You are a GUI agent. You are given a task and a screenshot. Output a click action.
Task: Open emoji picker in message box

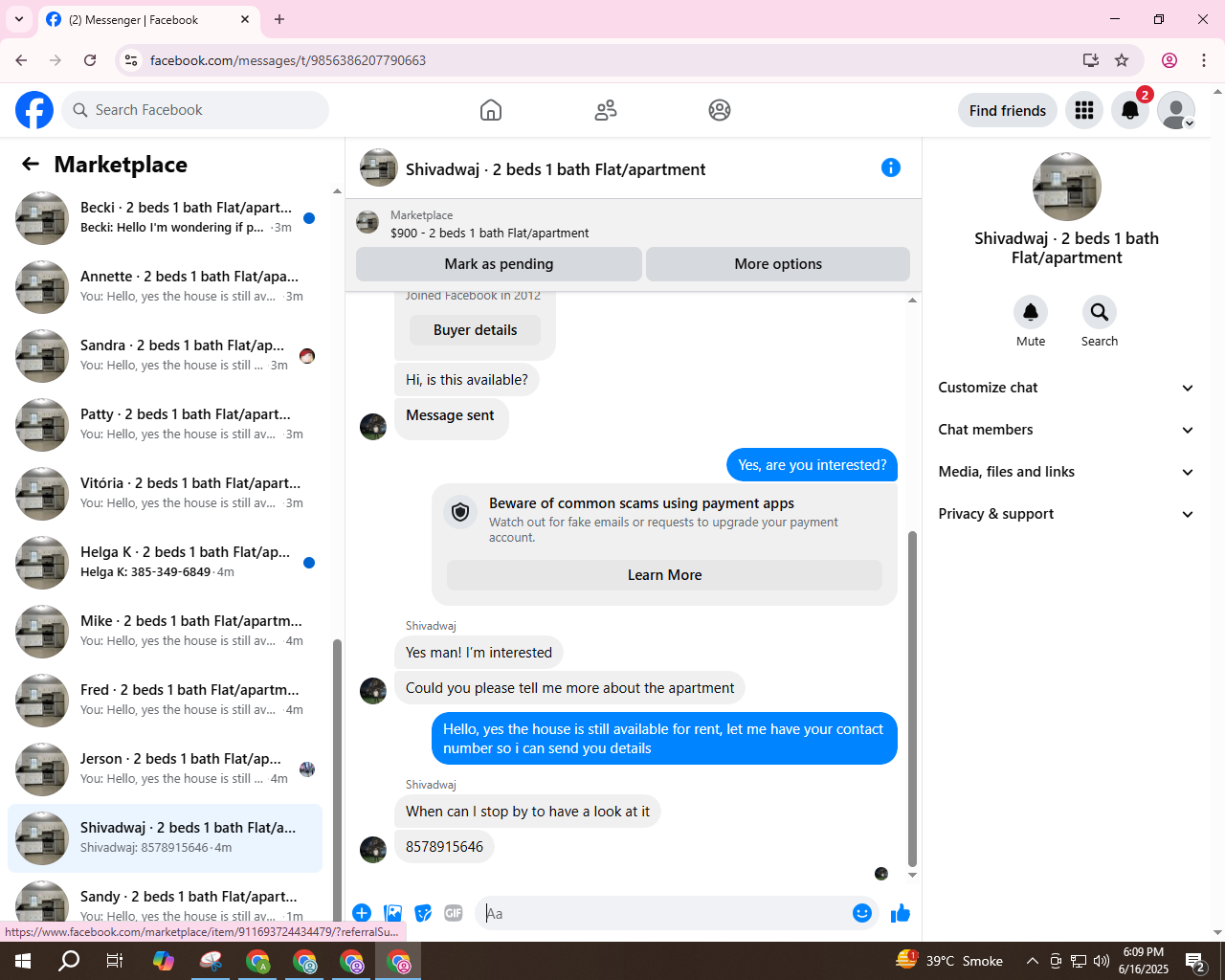862,913
